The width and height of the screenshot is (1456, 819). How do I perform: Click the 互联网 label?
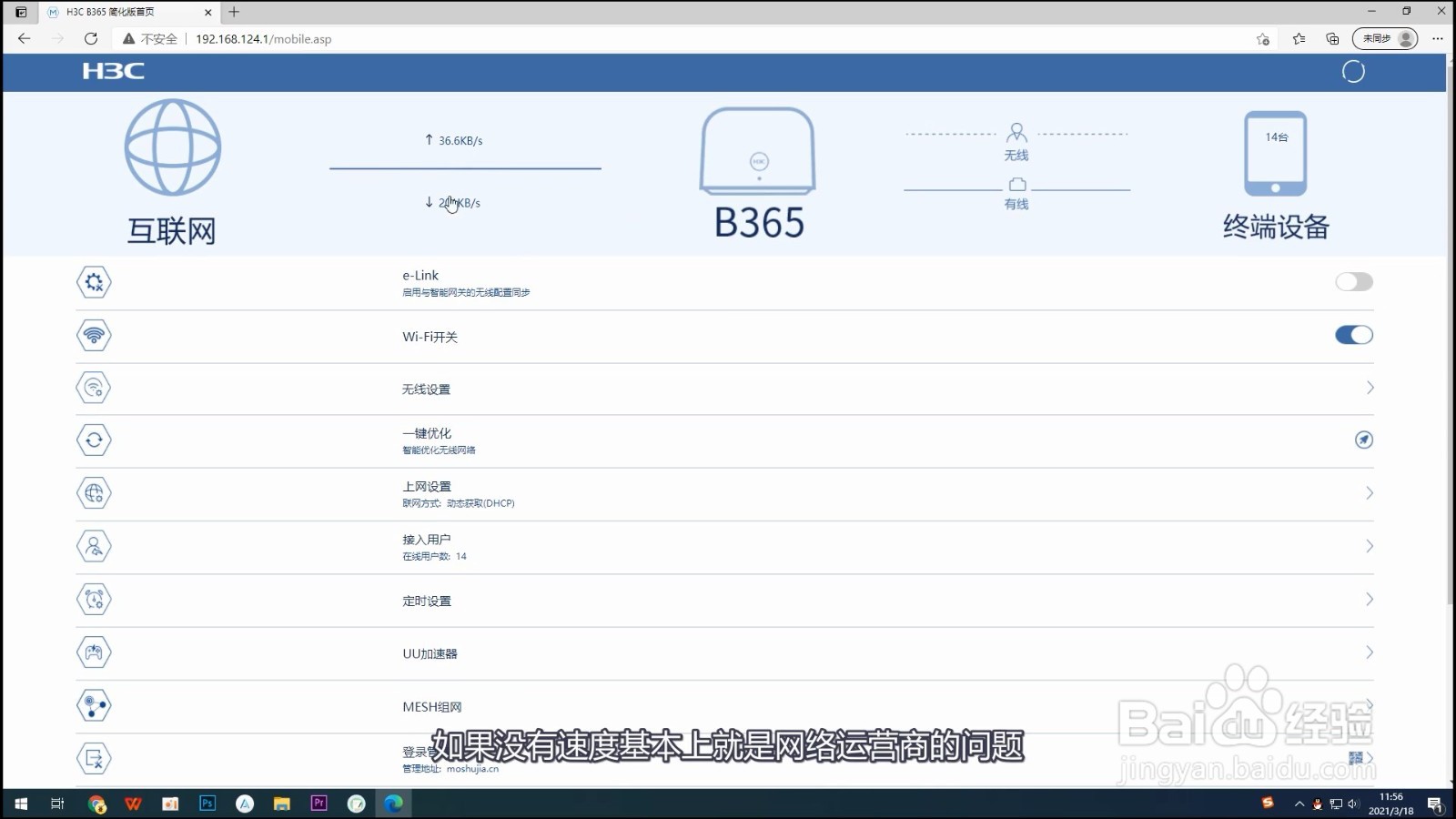172,231
